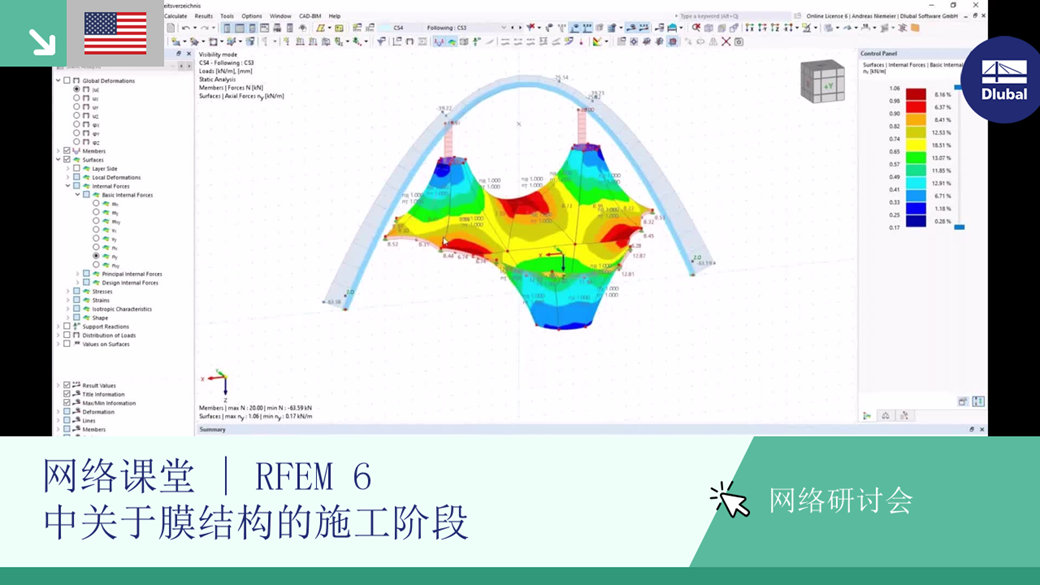This screenshot has height=585, width=1040.
Task: Click the new project icon in the toolbar
Action: click(x=171, y=28)
